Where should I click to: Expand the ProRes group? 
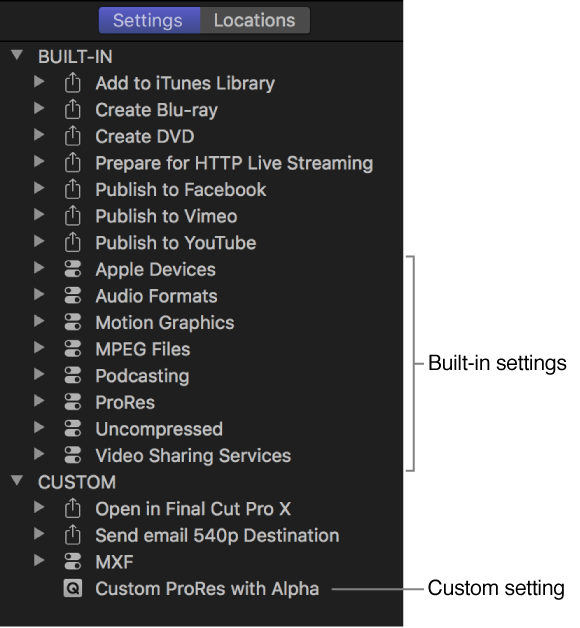point(39,401)
